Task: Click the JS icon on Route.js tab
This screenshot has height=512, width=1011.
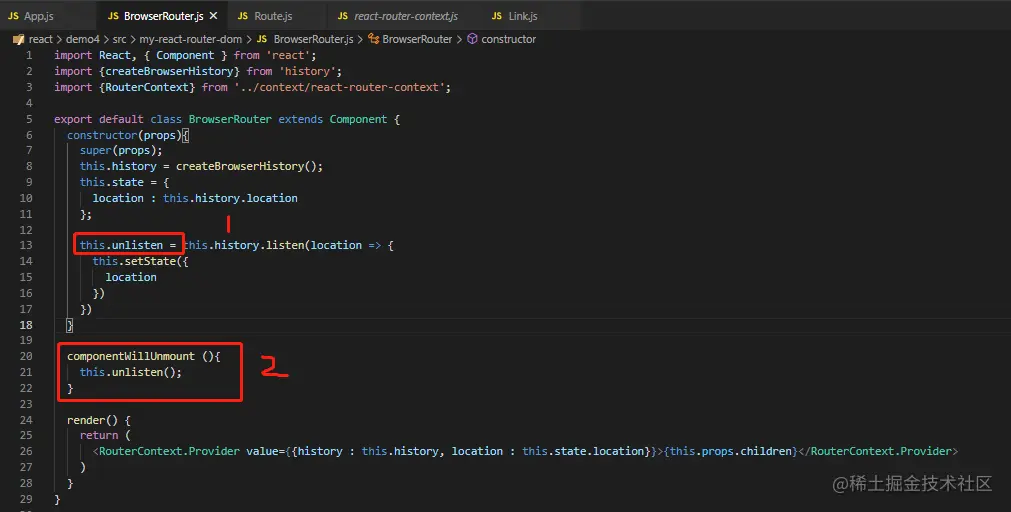Action: [242, 15]
